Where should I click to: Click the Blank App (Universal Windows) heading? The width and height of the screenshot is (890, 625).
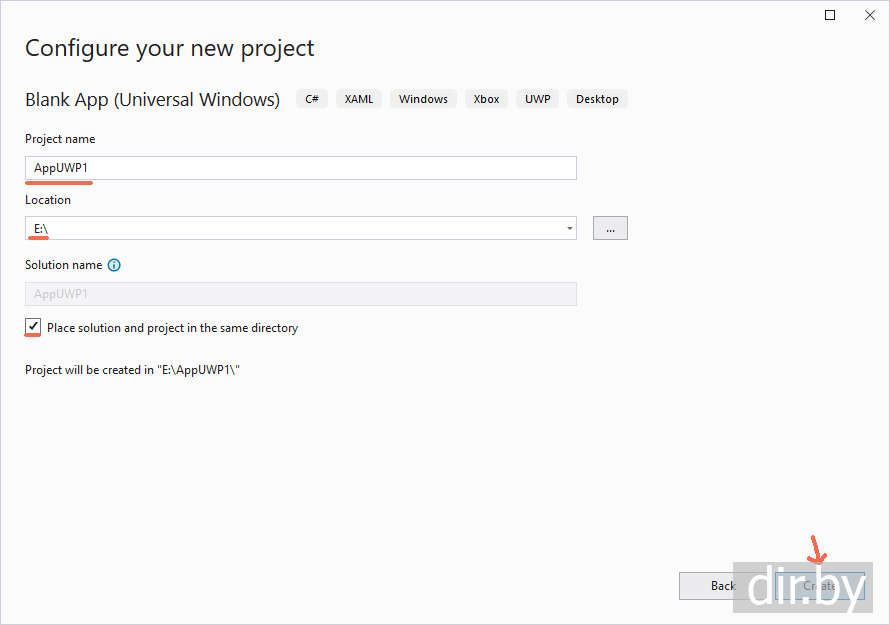(152, 99)
